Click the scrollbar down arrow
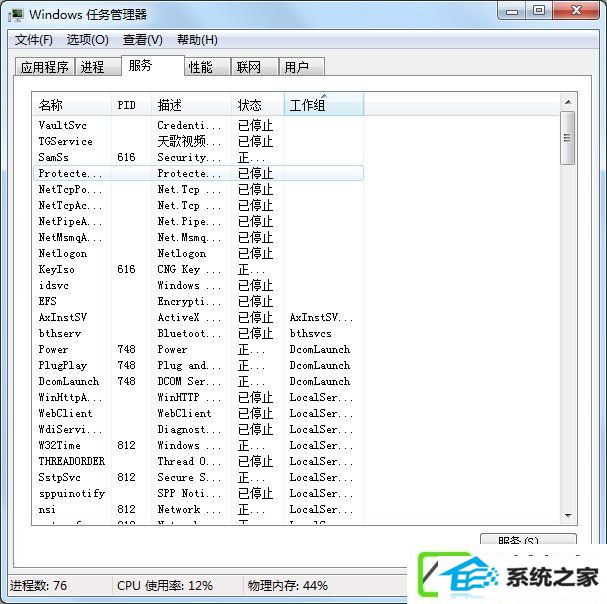Viewport: 607px width, 604px height. [x=568, y=515]
